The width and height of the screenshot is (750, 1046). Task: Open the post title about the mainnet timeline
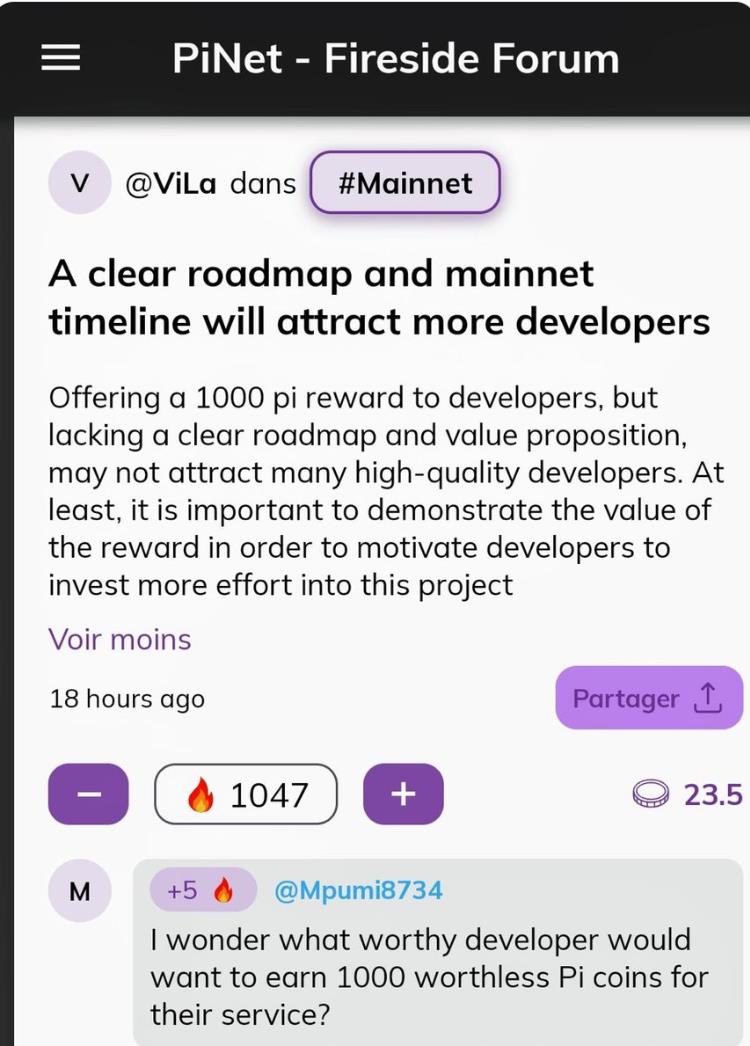[379, 298]
